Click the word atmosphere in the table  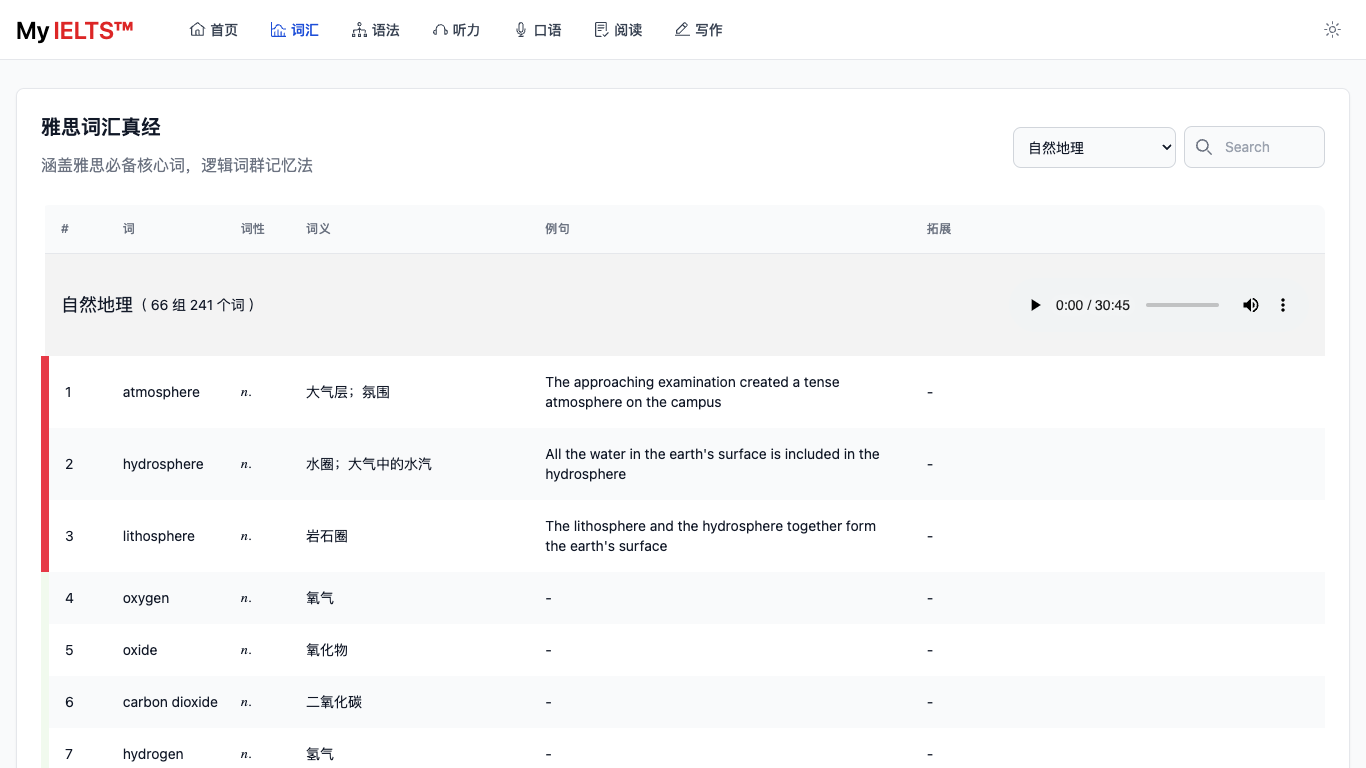coord(161,392)
